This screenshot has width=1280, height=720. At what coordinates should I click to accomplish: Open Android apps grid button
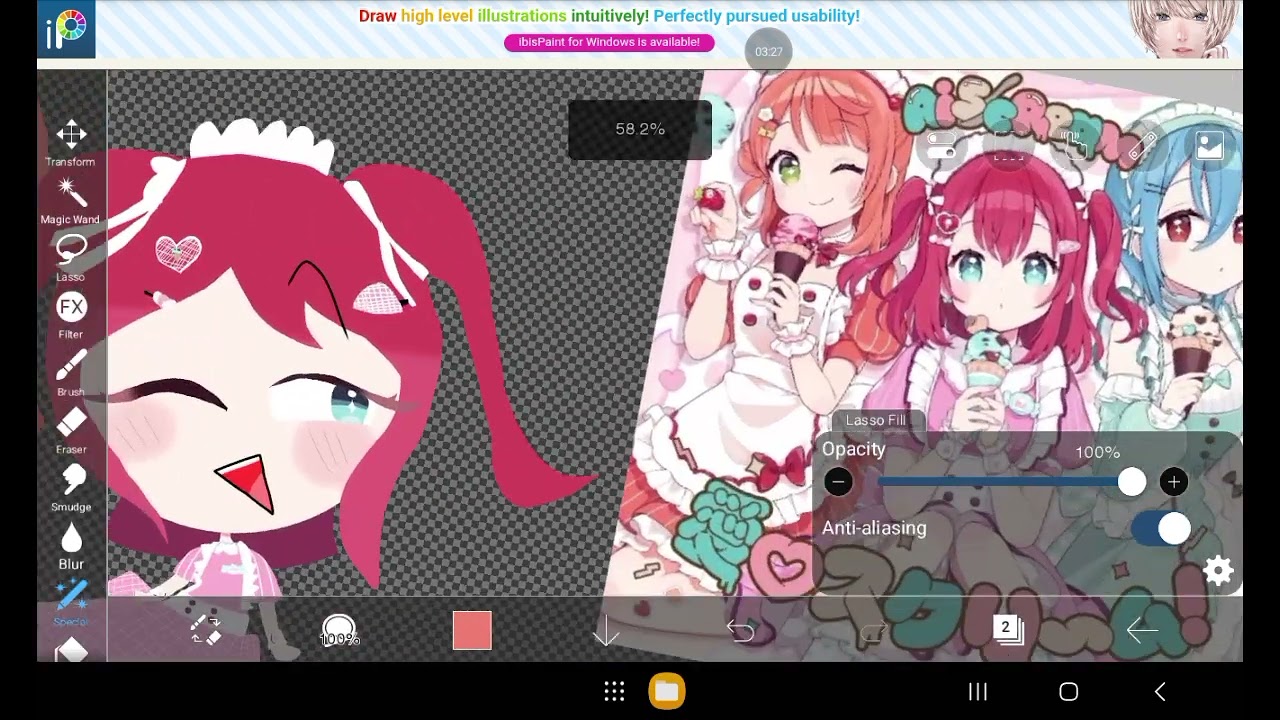[x=614, y=691]
